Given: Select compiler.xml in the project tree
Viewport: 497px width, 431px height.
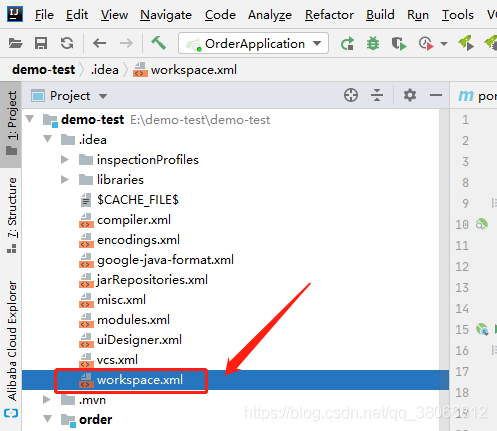Looking at the screenshot, I should click(134, 220).
